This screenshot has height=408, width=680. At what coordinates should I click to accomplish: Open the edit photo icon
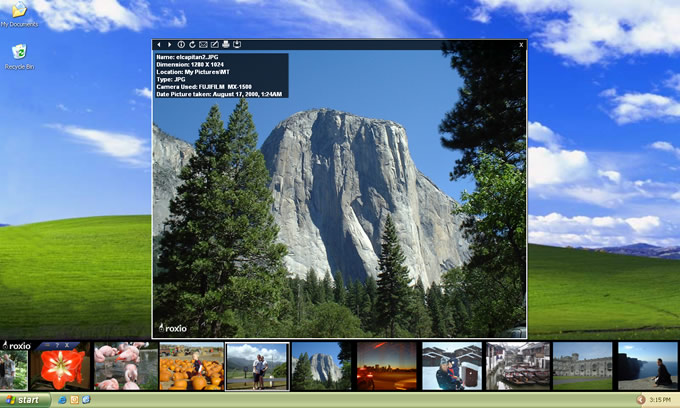point(214,45)
